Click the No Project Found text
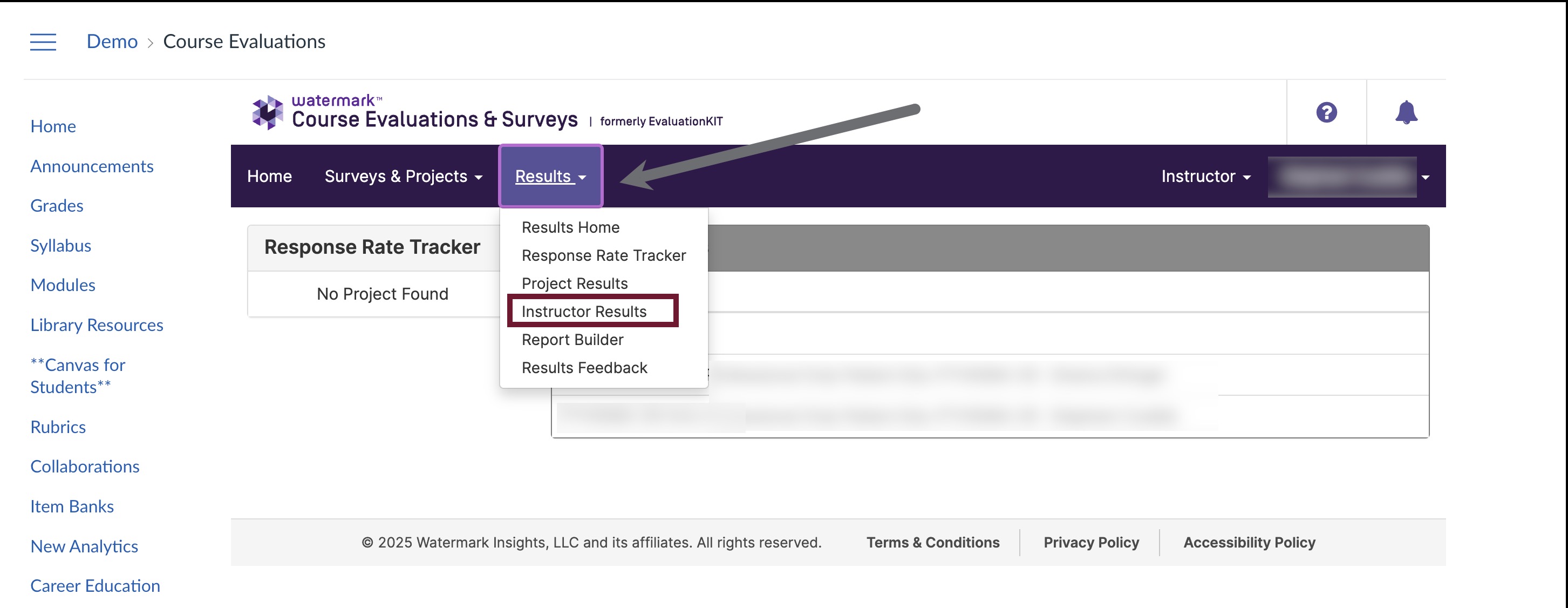The width and height of the screenshot is (1568, 608). (x=382, y=294)
